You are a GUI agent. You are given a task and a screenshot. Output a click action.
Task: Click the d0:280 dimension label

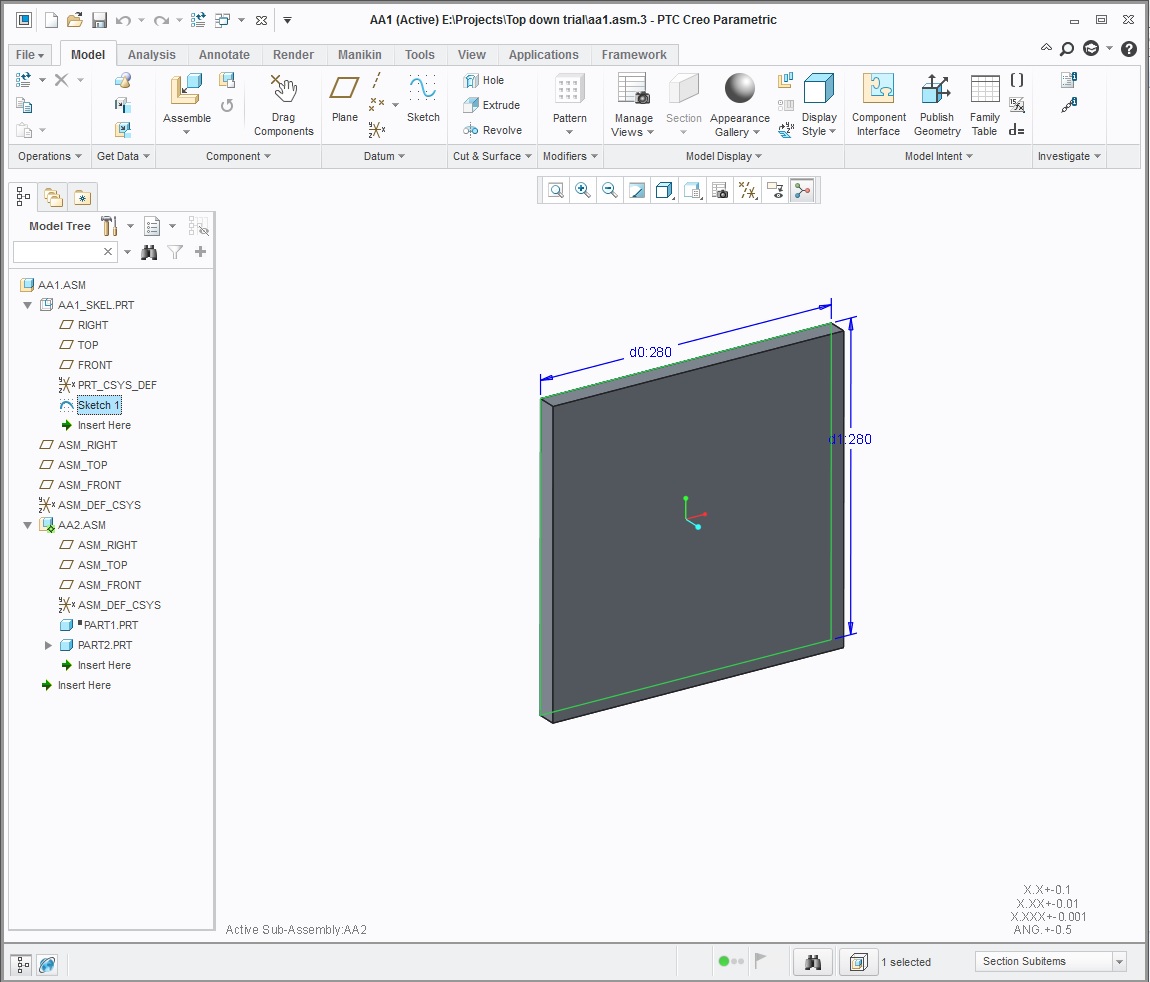651,352
